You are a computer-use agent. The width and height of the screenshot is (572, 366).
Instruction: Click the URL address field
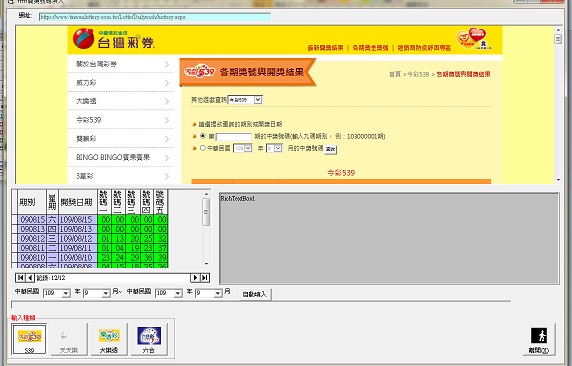tap(155, 17)
